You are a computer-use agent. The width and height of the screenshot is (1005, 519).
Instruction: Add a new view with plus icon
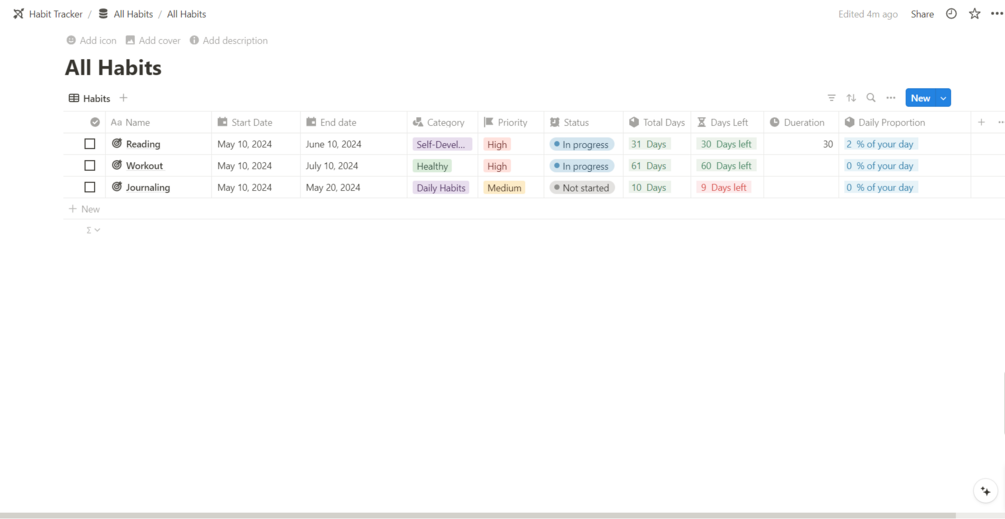pyautogui.click(x=124, y=98)
